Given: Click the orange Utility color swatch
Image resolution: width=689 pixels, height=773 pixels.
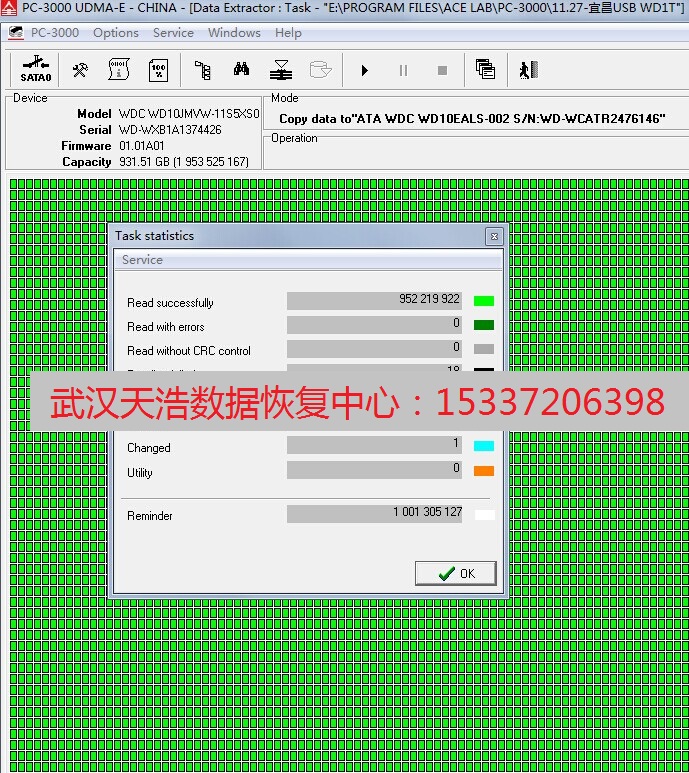Looking at the screenshot, I should tap(484, 470).
